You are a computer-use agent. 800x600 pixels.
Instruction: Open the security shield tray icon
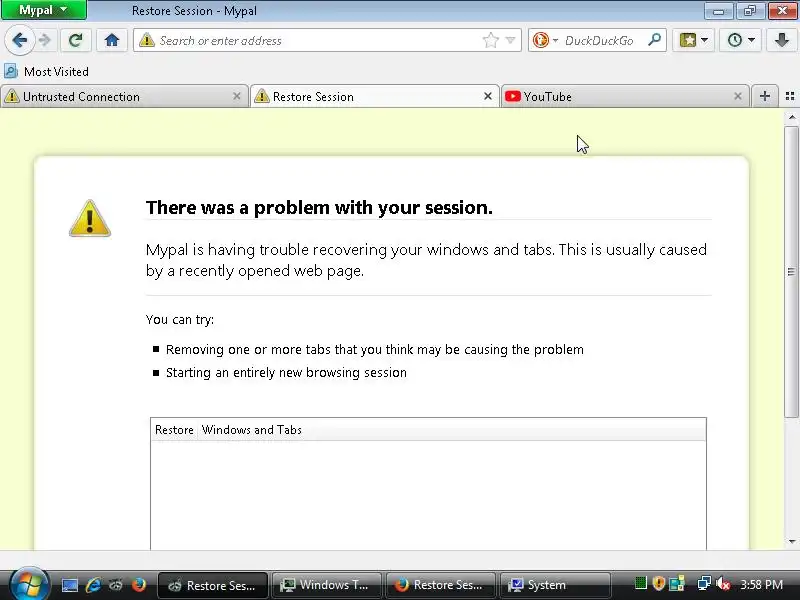pyautogui.click(x=659, y=583)
